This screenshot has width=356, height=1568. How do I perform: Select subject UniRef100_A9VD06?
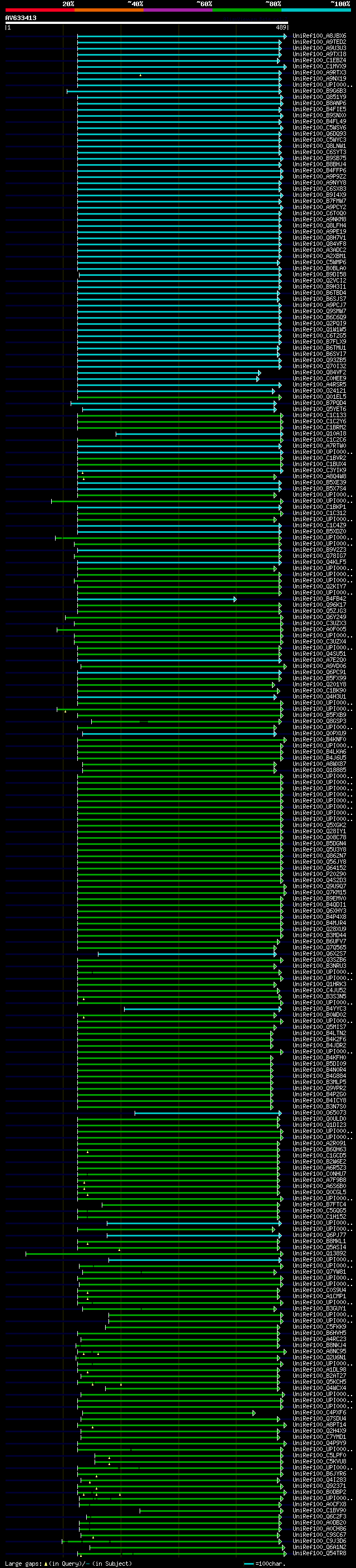pyautogui.click(x=319, y=666)
